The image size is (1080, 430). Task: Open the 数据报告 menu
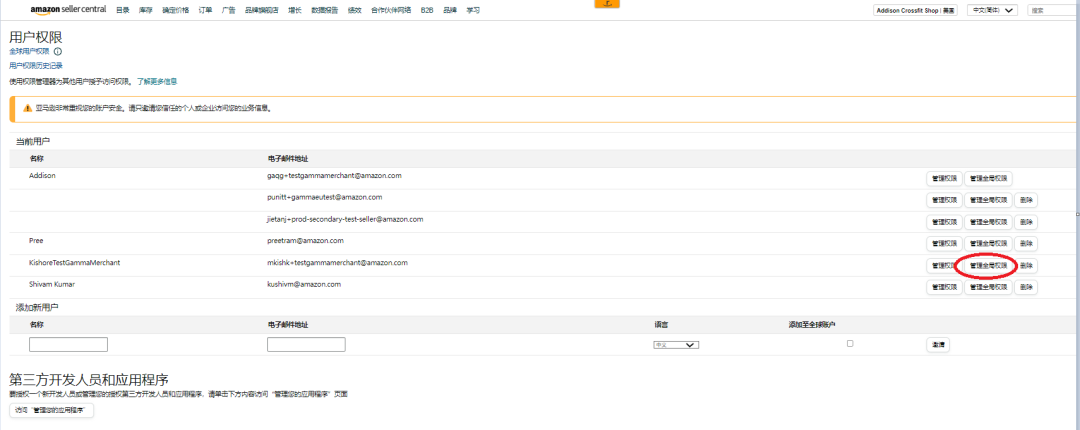(x=326, y=10)
